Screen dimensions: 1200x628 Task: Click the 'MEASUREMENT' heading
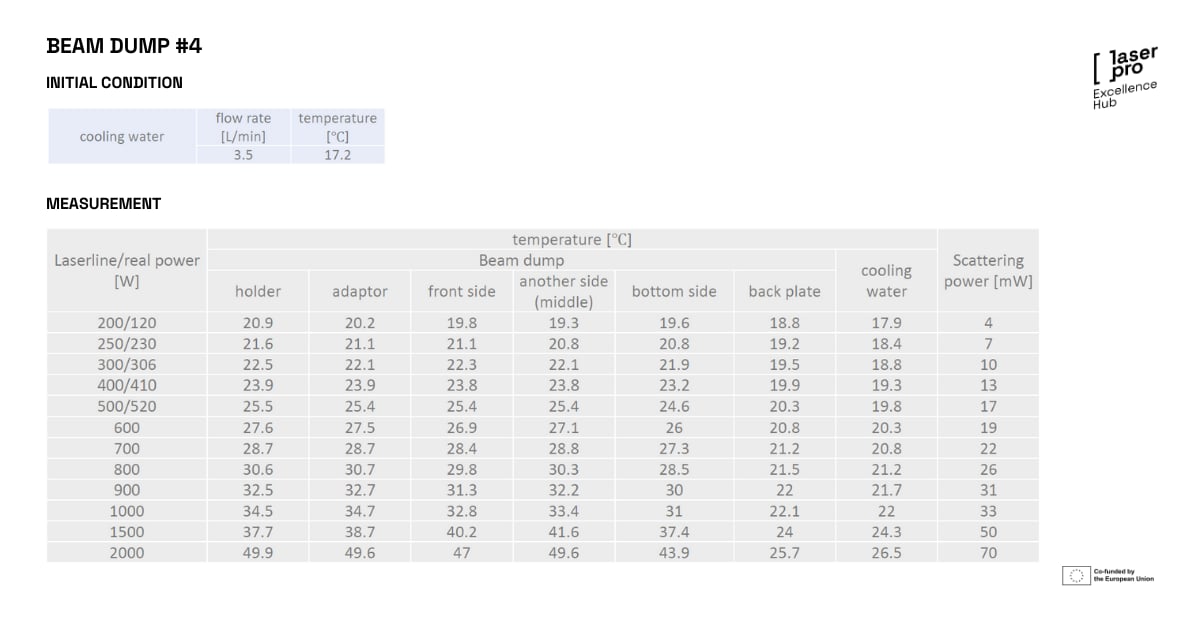tap(103, 204)
